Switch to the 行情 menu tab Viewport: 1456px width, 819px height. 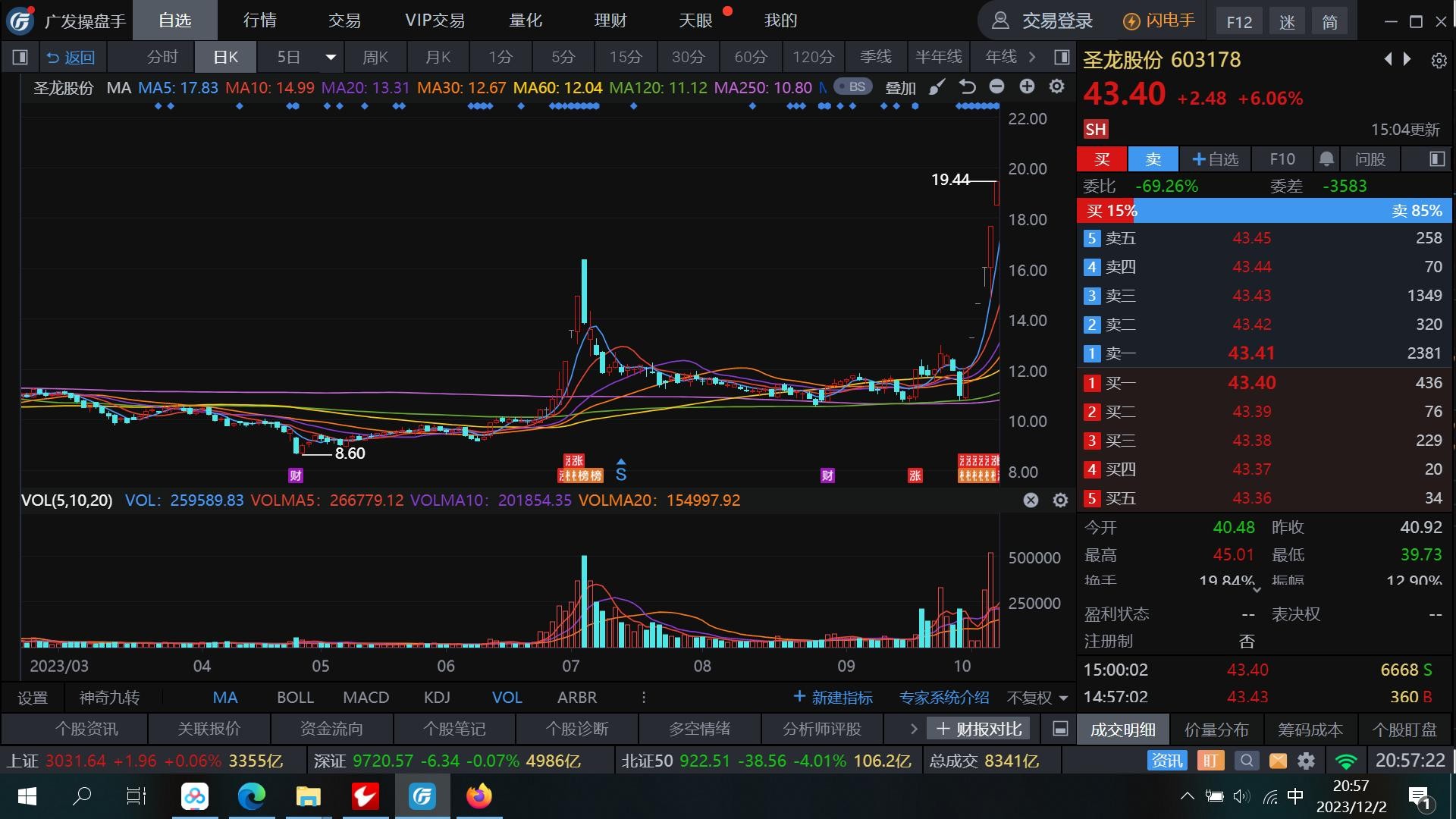click(259, 20)
